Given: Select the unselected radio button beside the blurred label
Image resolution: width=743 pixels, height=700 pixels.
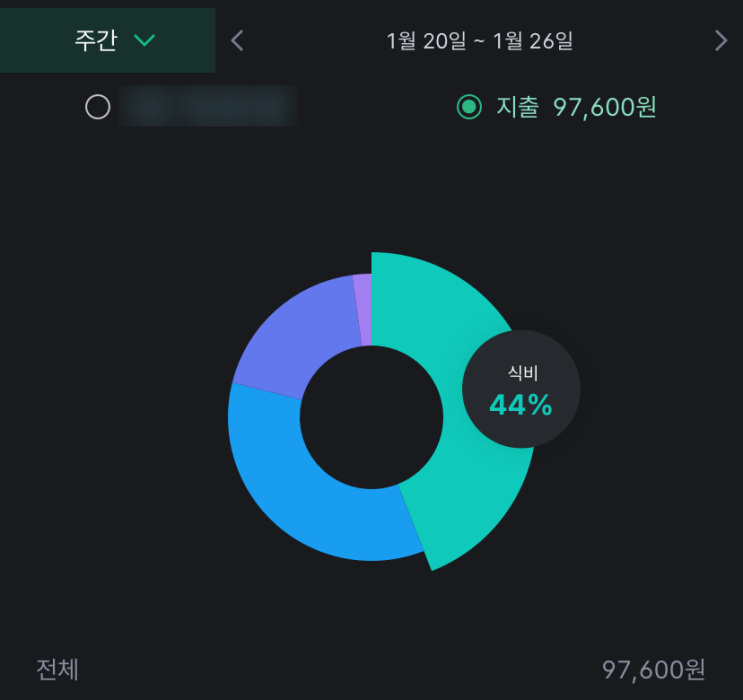Looking at the screenshot, I should coord(97,107).
